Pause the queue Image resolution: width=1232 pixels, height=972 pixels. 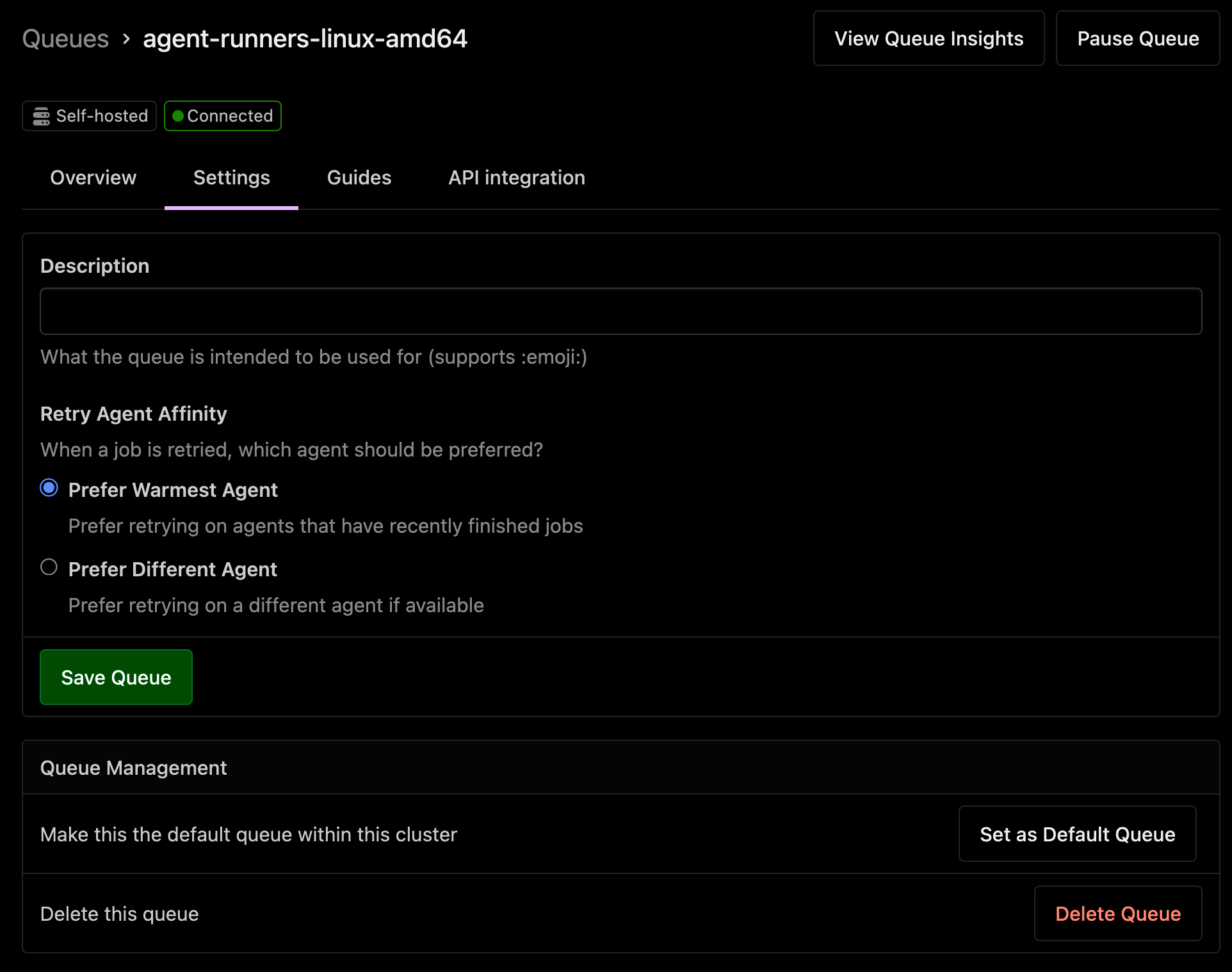point(1137,38)
